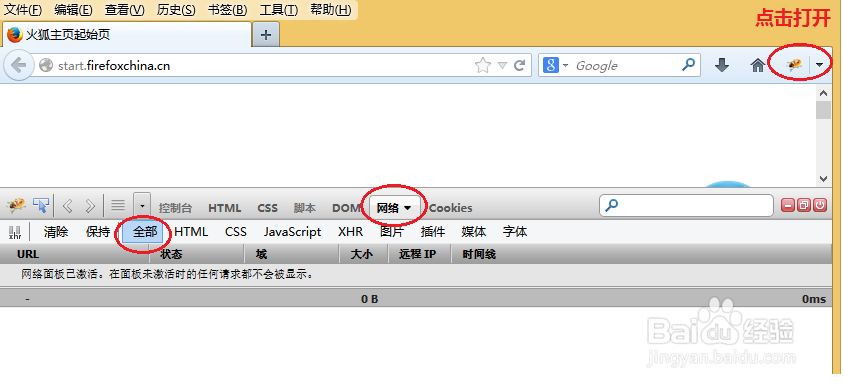Viewport: 844px width, 387px height.
Task: Open the Downloads arrow button
Action: pyautogui.click(x=722, y=65)
